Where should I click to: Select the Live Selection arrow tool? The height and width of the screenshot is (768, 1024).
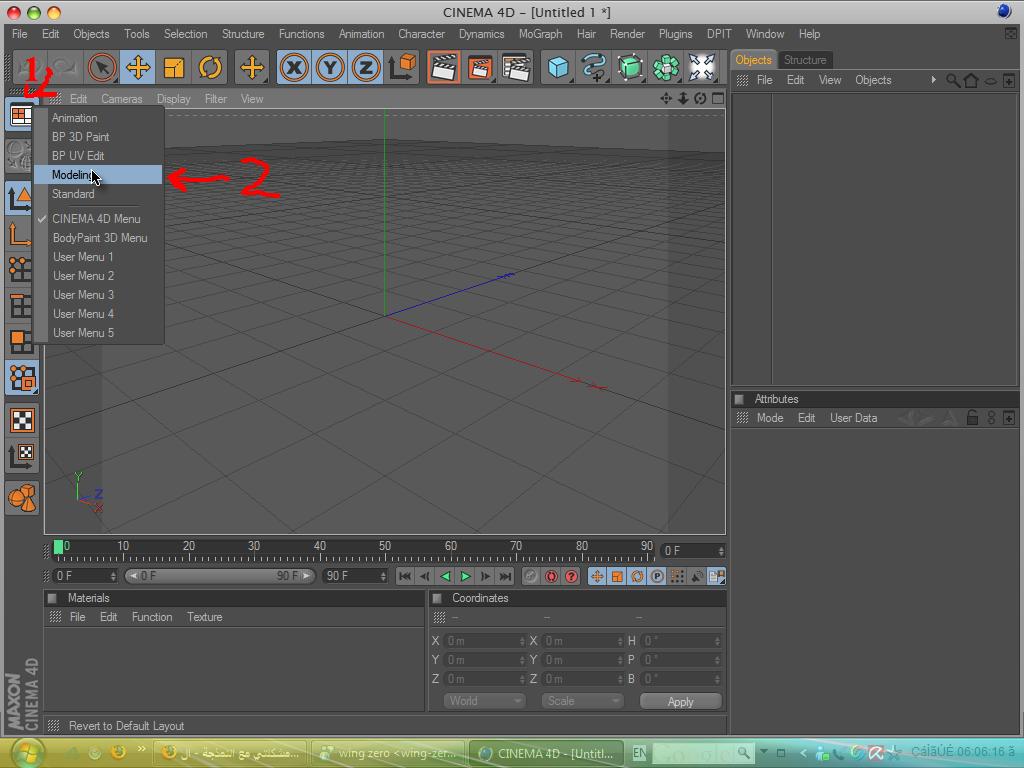(x=102, y=67)
